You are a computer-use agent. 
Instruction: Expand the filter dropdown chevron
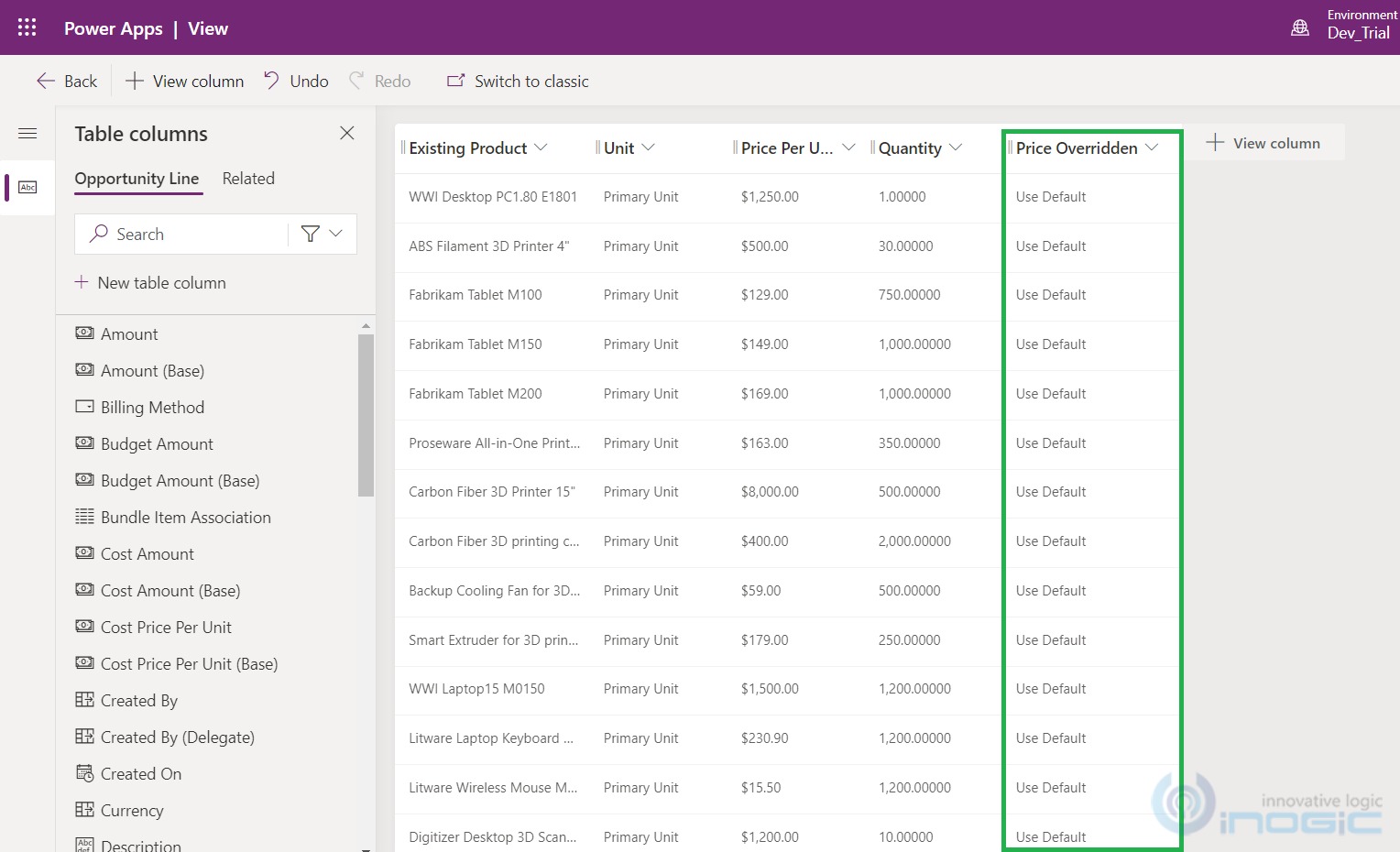point(336,234)
